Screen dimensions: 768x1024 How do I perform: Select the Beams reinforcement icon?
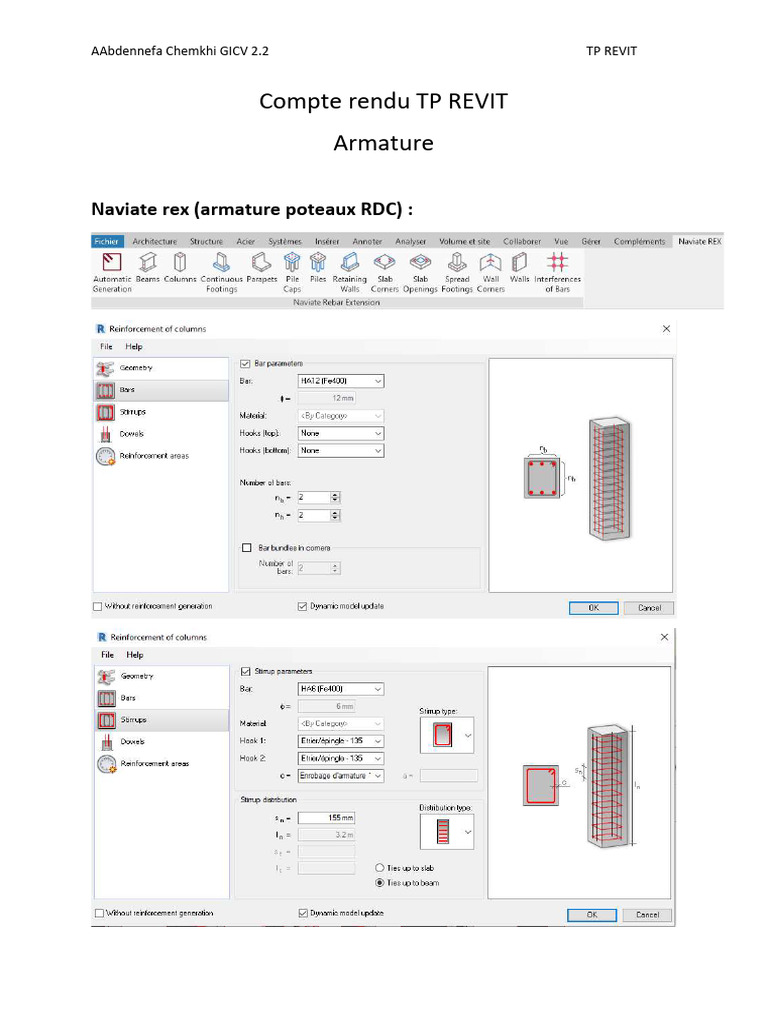coord(148,268)
